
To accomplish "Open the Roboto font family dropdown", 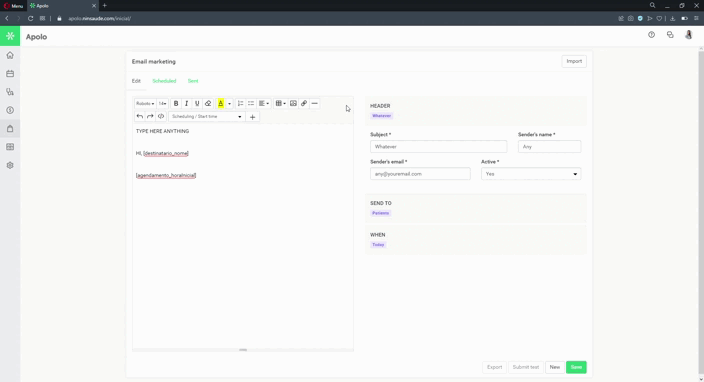I will pos(145,104).
